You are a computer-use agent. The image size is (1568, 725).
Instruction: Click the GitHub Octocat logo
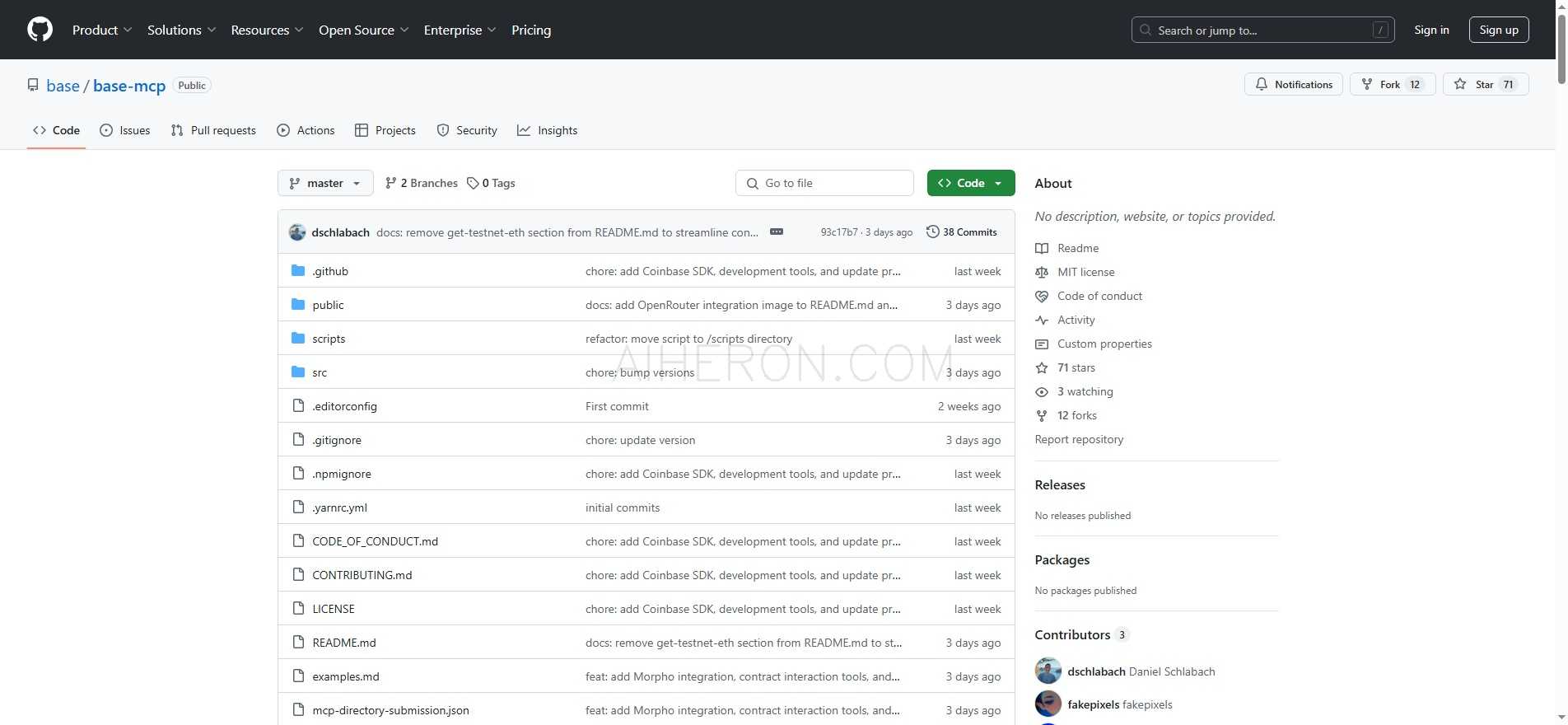click(x=40, y=30)
